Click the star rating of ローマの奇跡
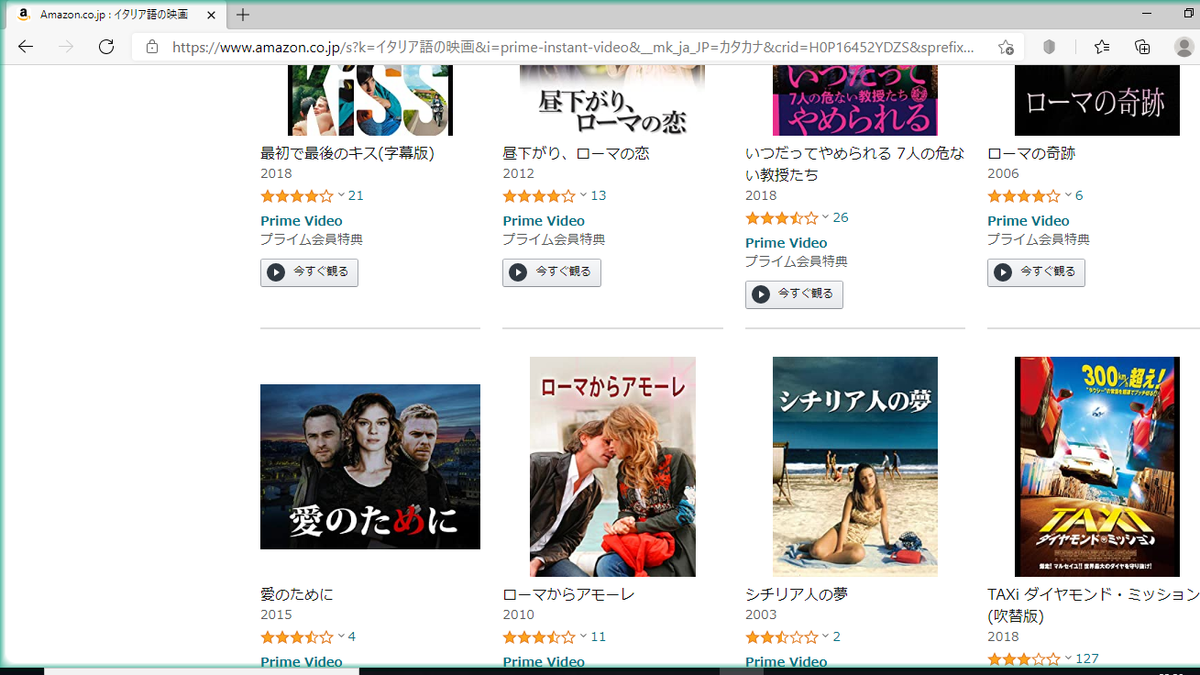 1024,195
